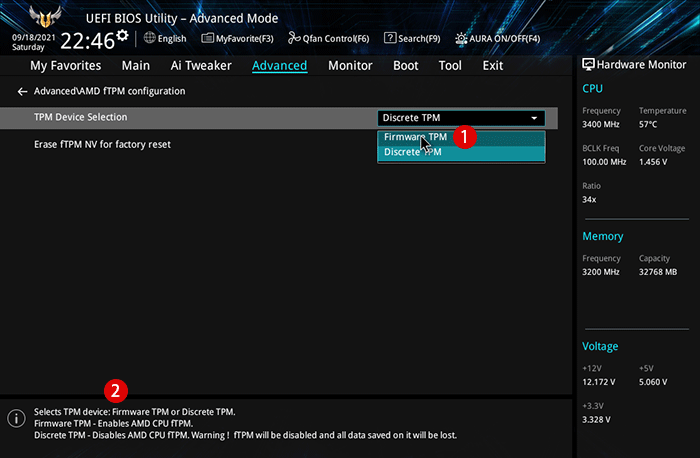Click memory frequency 3200 MHz

pos(600,272)
